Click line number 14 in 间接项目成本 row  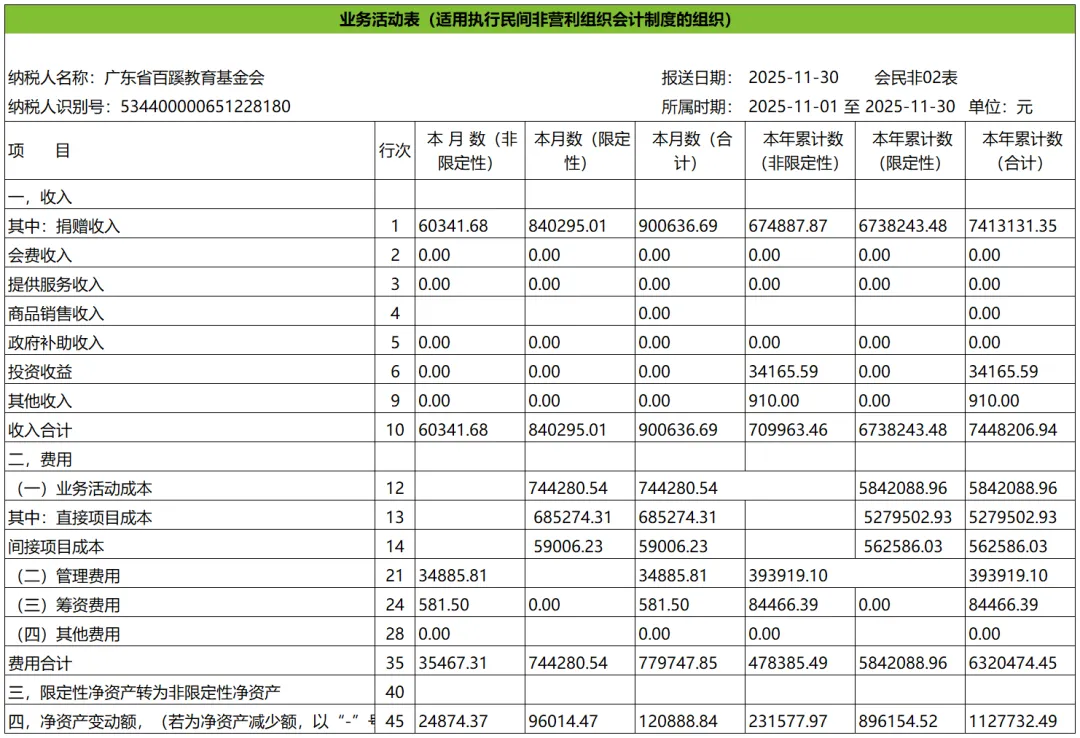395,546
